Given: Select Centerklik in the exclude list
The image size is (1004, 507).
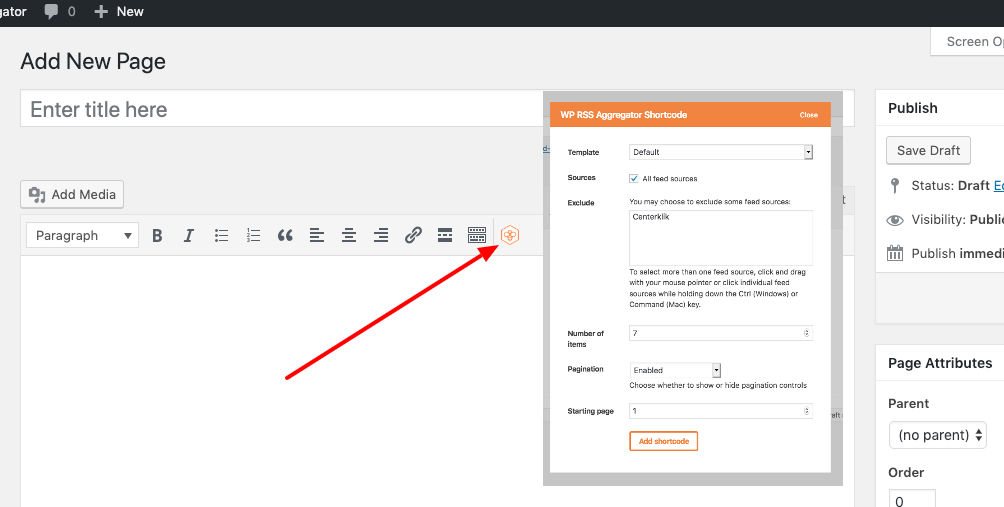Looking at the screenshot, I should click(x=651, y=217).
